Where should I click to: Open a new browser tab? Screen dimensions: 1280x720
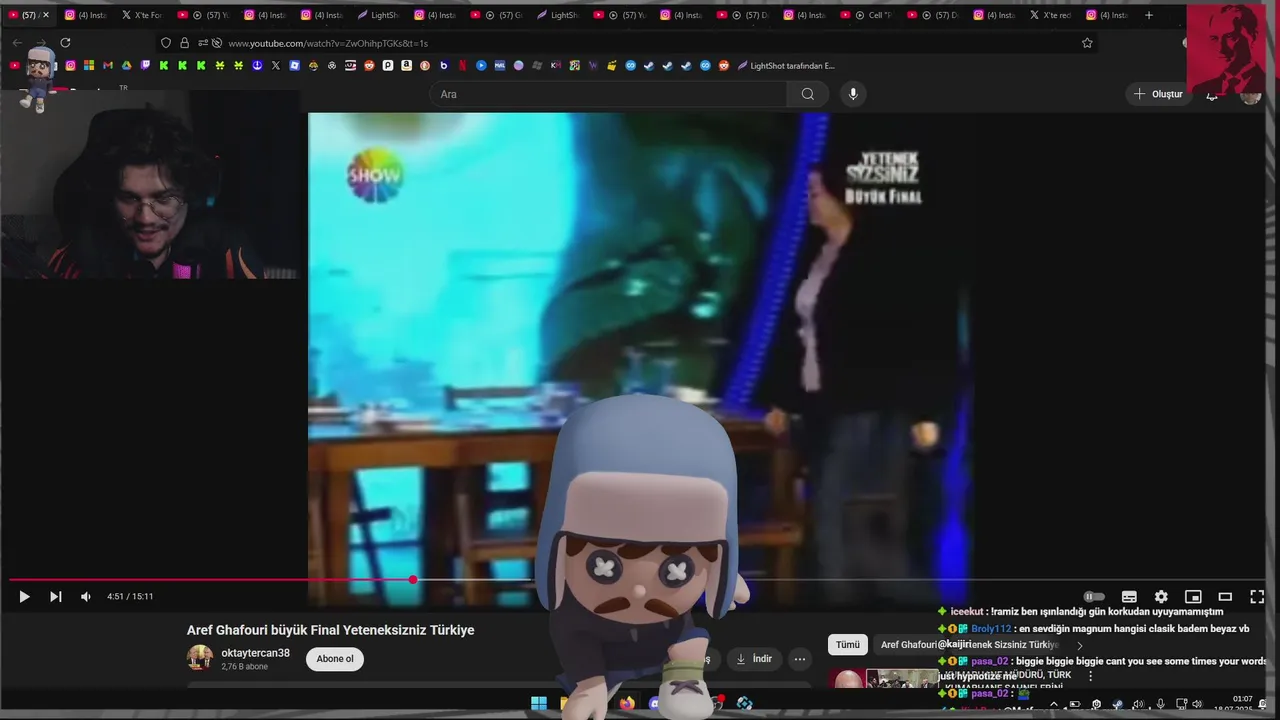pyautogui.click(x=1149, y=15)
